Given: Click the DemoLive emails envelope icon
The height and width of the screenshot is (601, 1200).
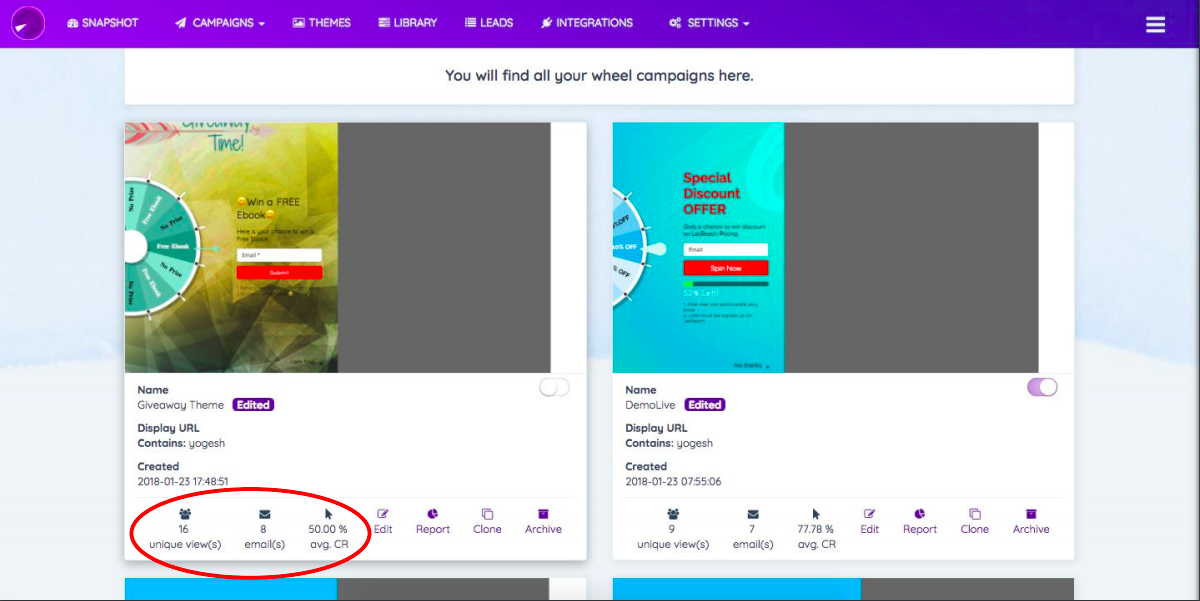Looking at the screenshot, I should tap(752, 514).
